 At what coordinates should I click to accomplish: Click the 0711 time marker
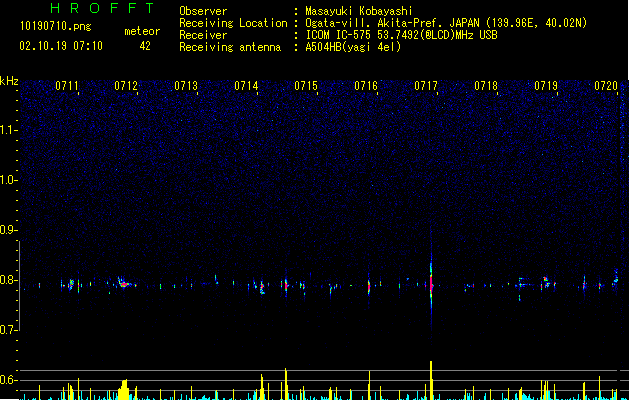tap(67, 86)
